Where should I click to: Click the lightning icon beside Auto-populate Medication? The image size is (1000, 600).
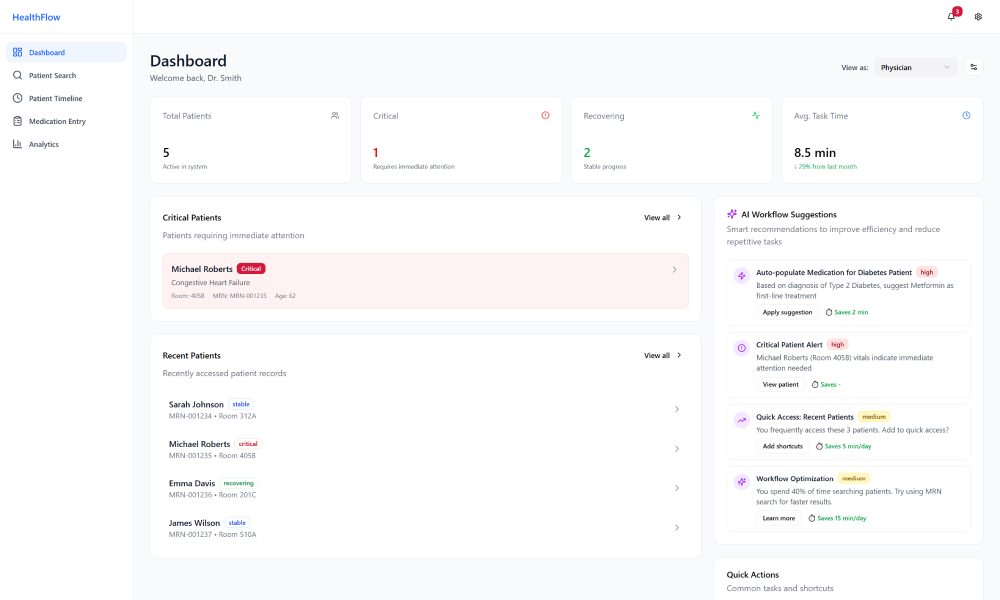click(x=741, y=276)
